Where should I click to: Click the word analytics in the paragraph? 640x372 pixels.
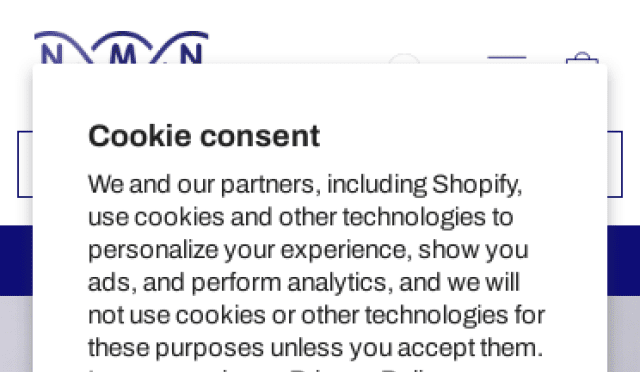click(337, 283)
